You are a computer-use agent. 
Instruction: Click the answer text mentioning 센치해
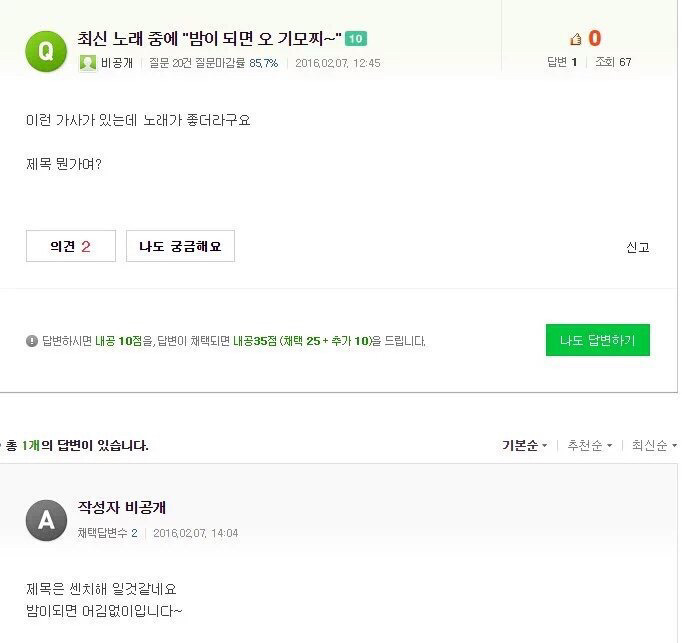pos(103,589)
